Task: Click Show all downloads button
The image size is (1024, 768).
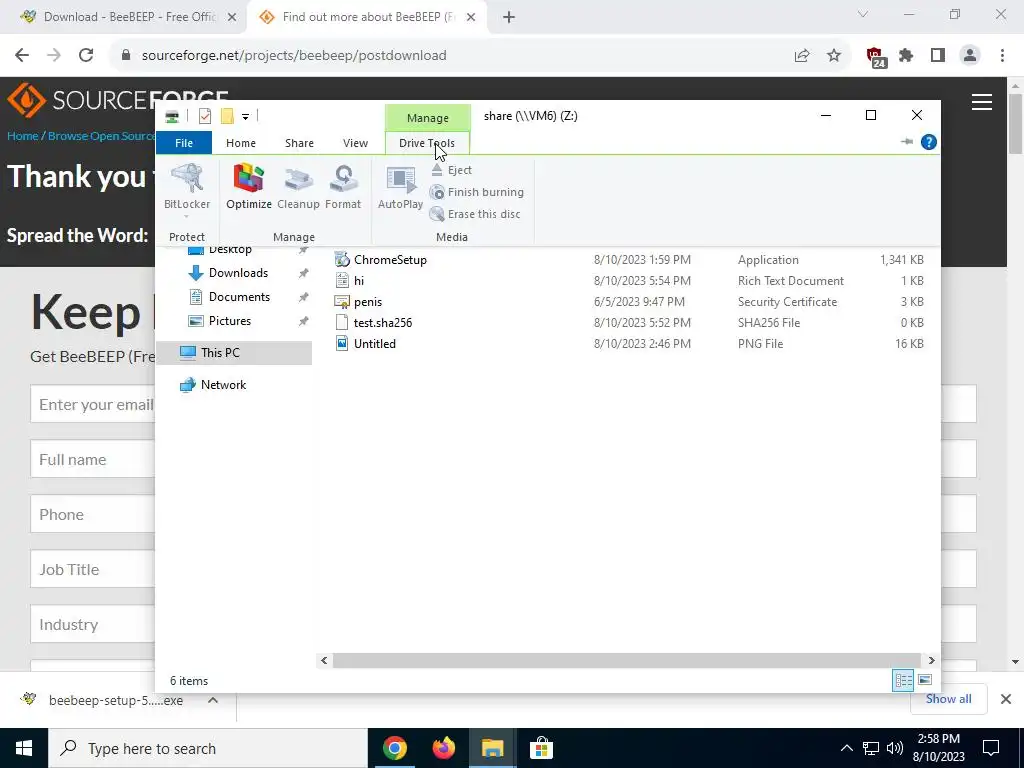Action: point(948,699)
